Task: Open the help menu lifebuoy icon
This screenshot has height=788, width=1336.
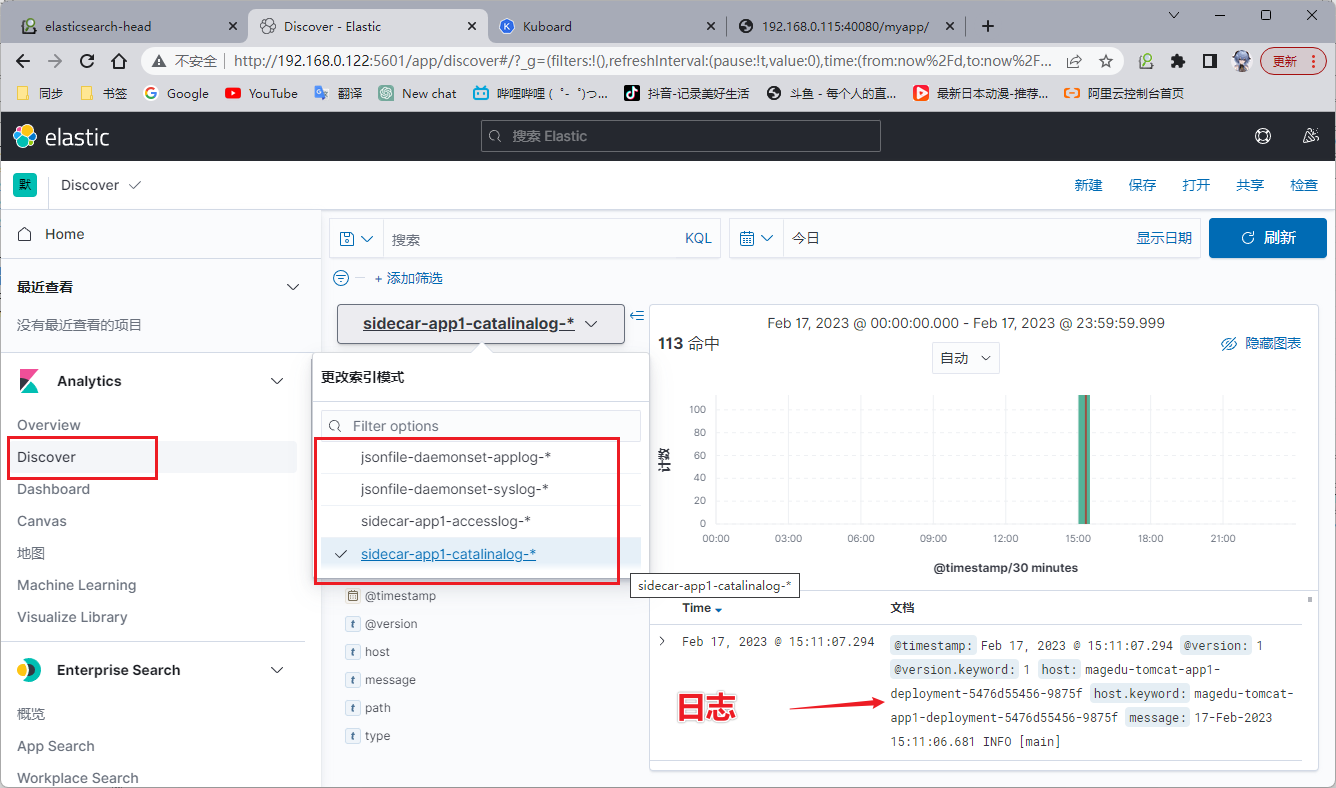Action: 1263,136
